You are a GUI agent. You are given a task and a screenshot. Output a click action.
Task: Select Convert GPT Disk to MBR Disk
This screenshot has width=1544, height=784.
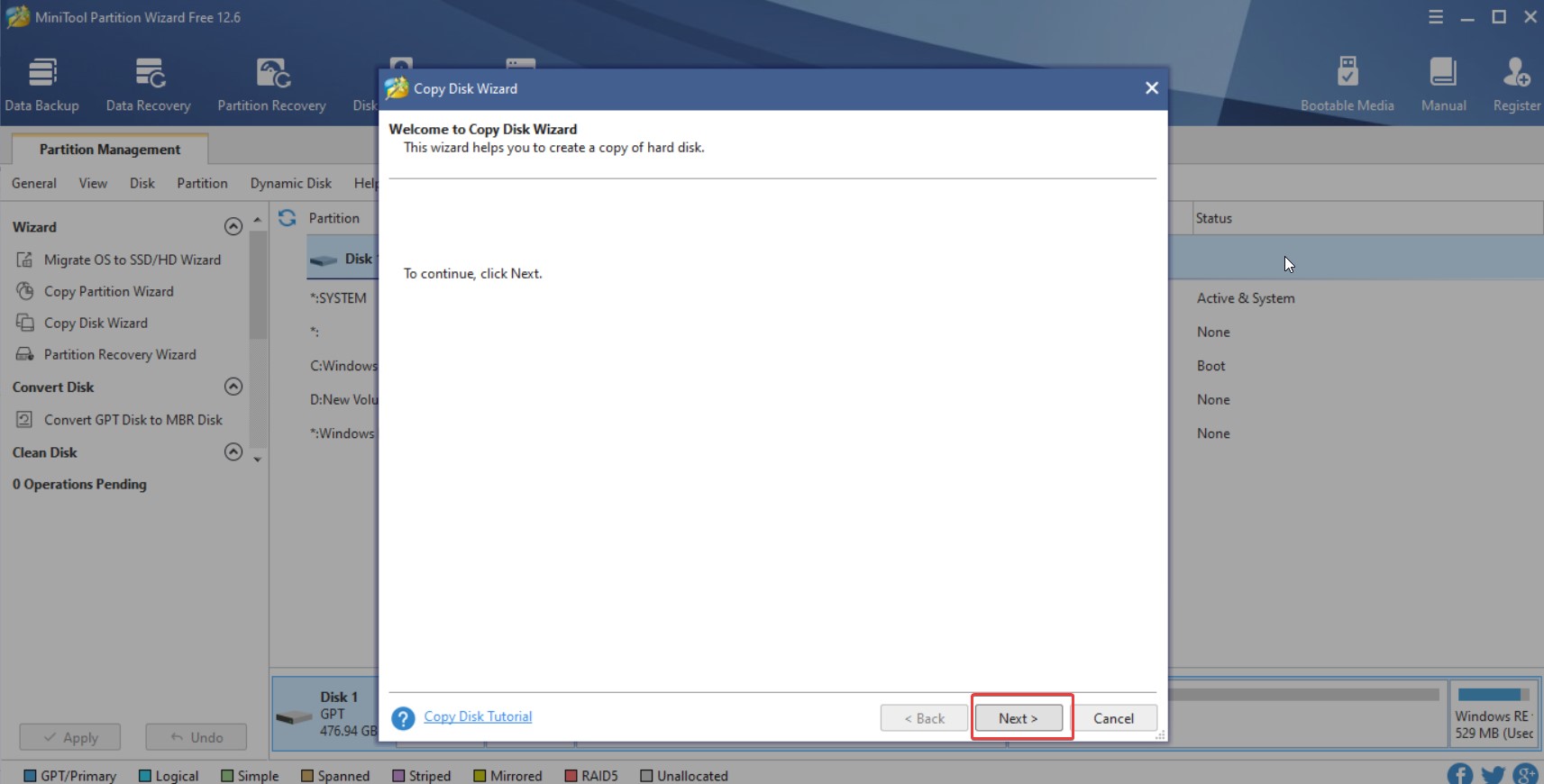pyautogui.click(x=120, y=420)
